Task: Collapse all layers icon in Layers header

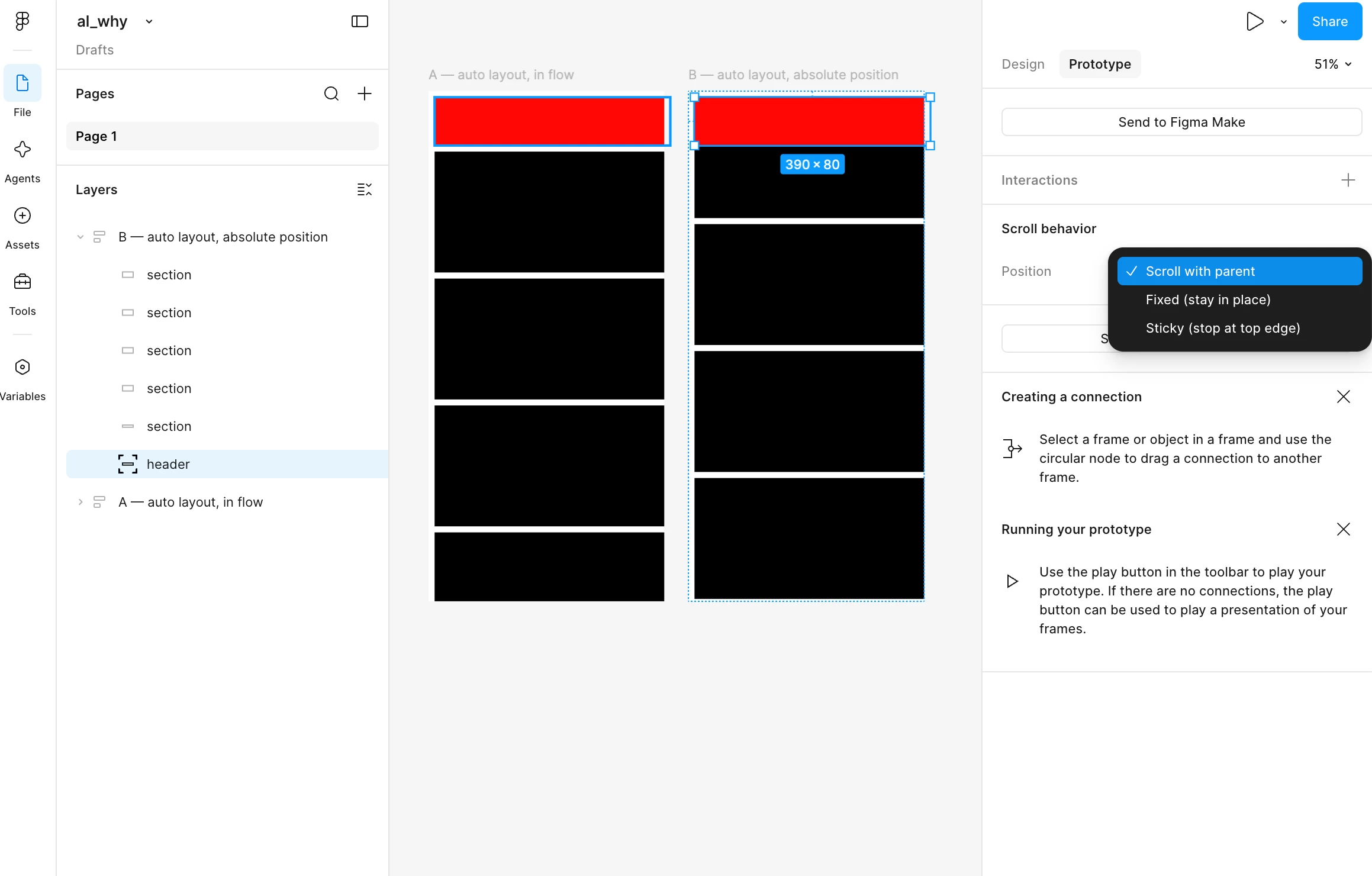Action: tap(365, 189)
